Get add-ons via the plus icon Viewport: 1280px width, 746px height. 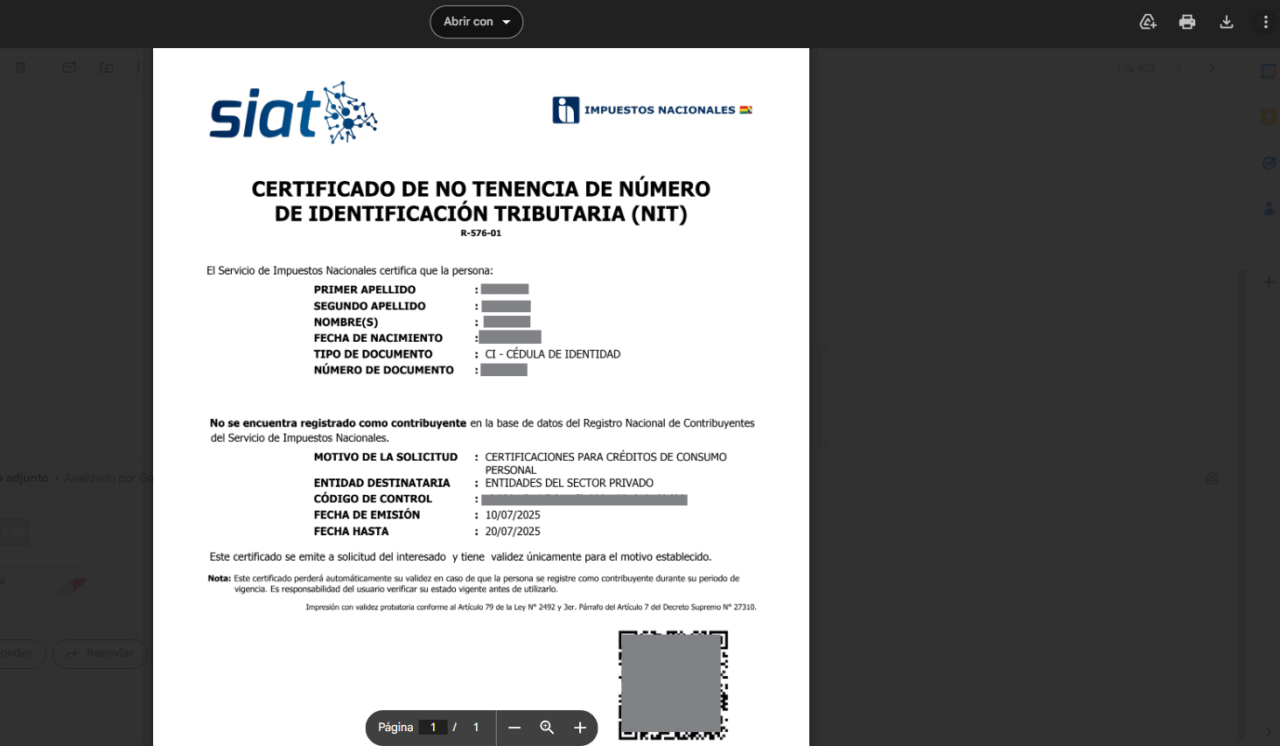pyautogui.click(x=1268, y=282)
